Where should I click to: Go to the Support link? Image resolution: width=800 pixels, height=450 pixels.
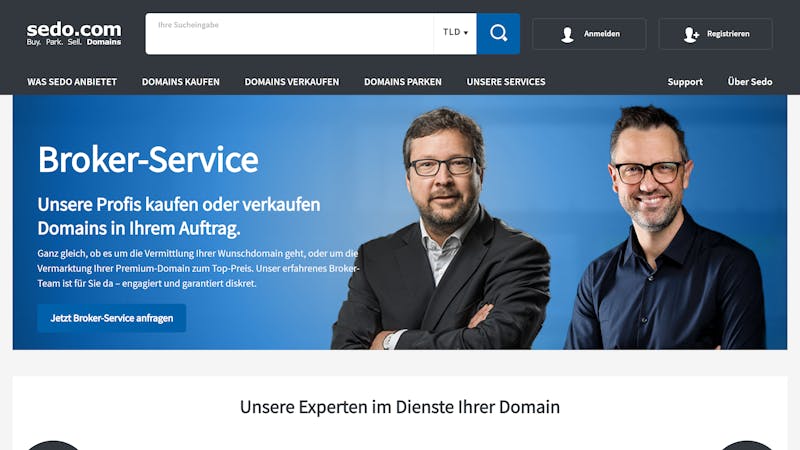tap(685, 82)
